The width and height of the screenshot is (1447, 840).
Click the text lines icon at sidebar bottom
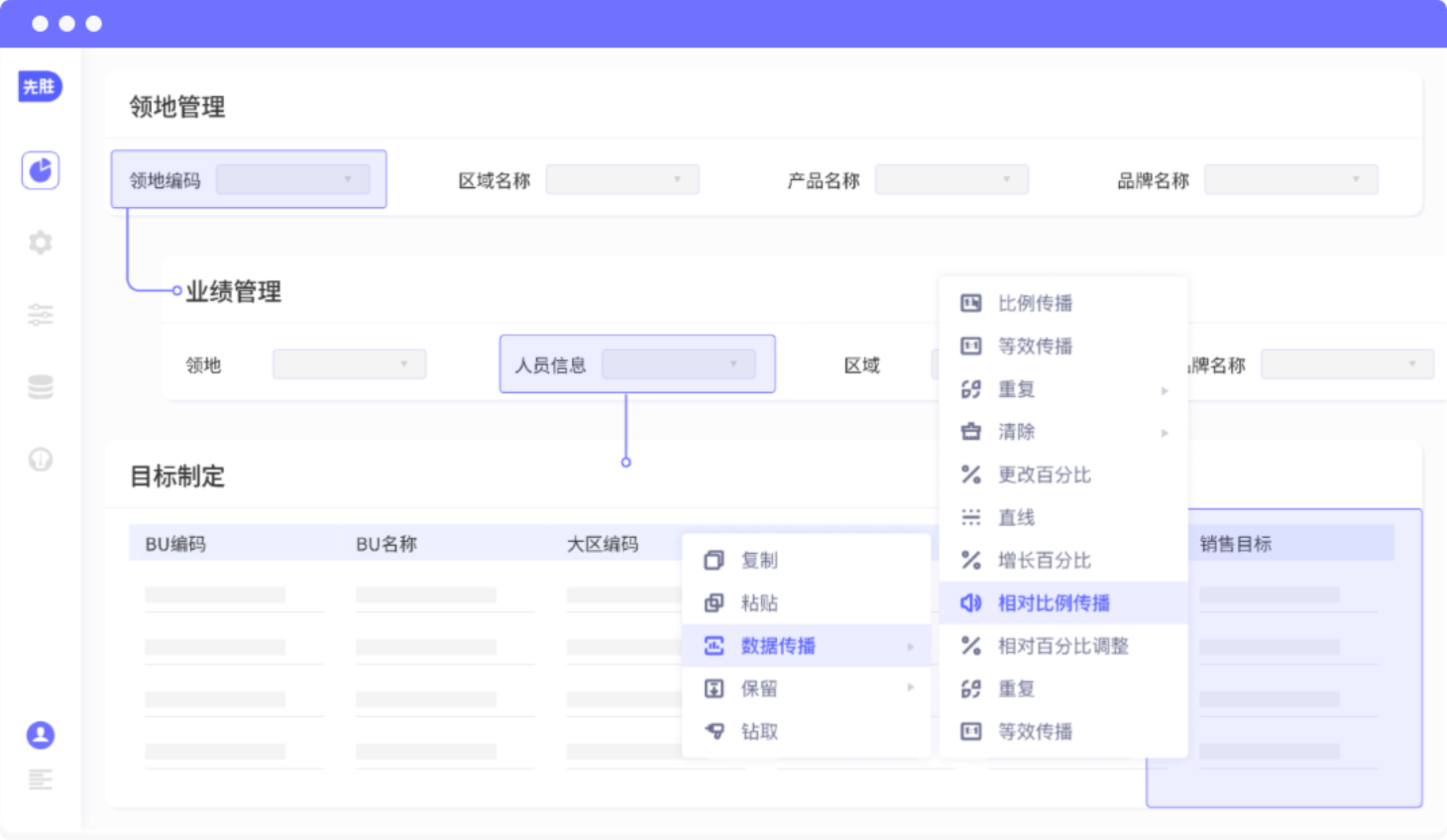click(41, 780)
